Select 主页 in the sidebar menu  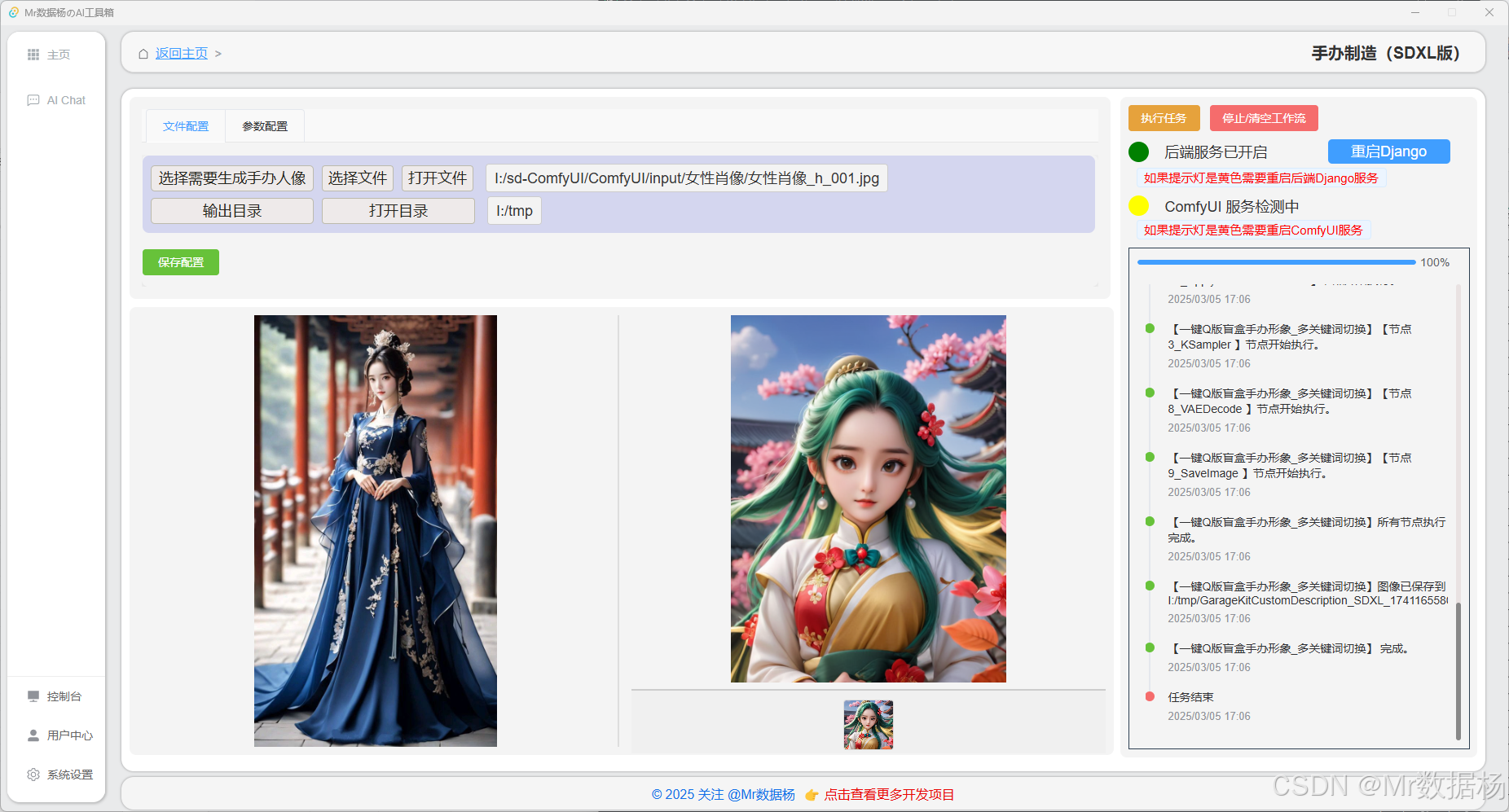tap(59, 55)
